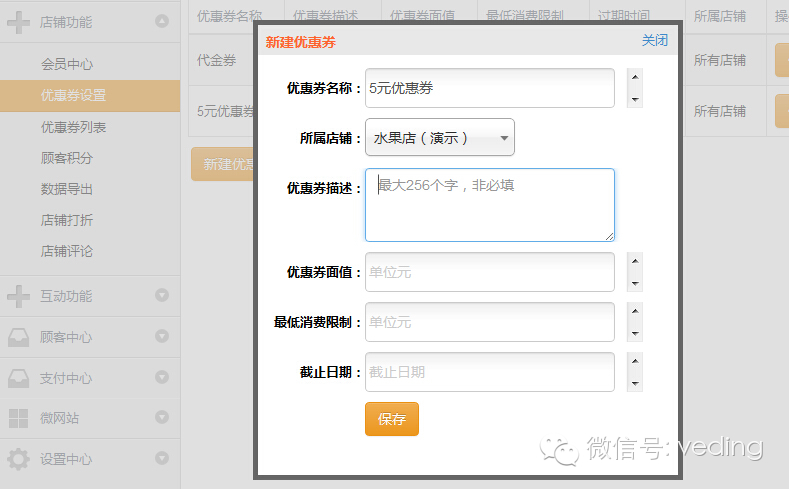The image size is (789, 489).
Task: Open 会员中心 in the sidebar
Action: 67,64
